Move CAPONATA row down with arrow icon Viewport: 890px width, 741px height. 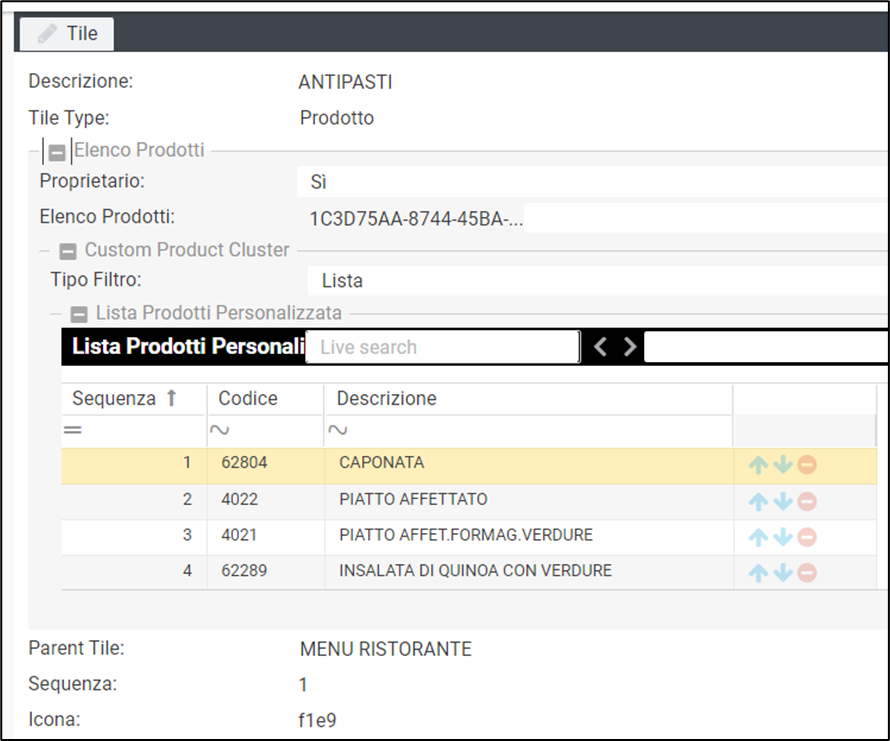coord(783,465)
